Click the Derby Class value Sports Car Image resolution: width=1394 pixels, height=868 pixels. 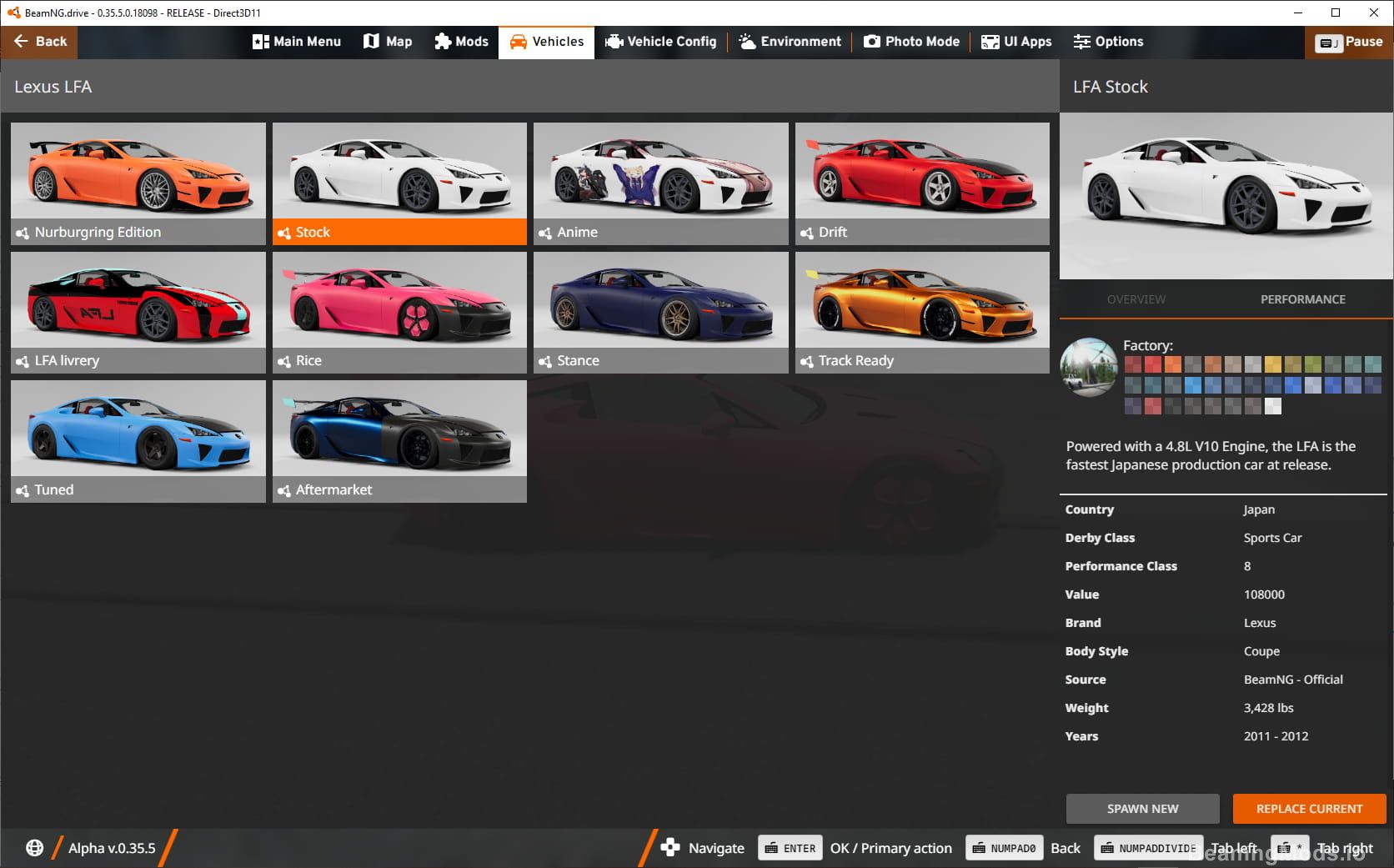tap(1272, 538)
